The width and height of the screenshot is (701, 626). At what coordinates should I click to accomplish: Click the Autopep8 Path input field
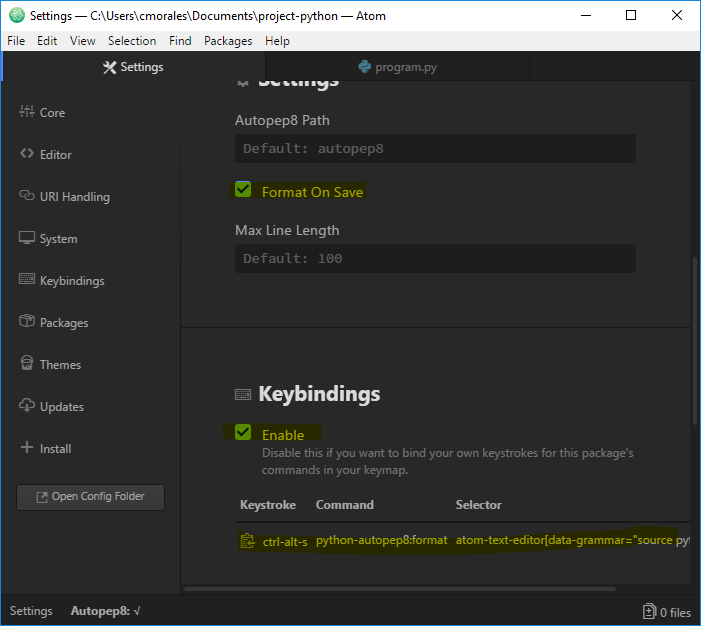(x=435, y=148)
